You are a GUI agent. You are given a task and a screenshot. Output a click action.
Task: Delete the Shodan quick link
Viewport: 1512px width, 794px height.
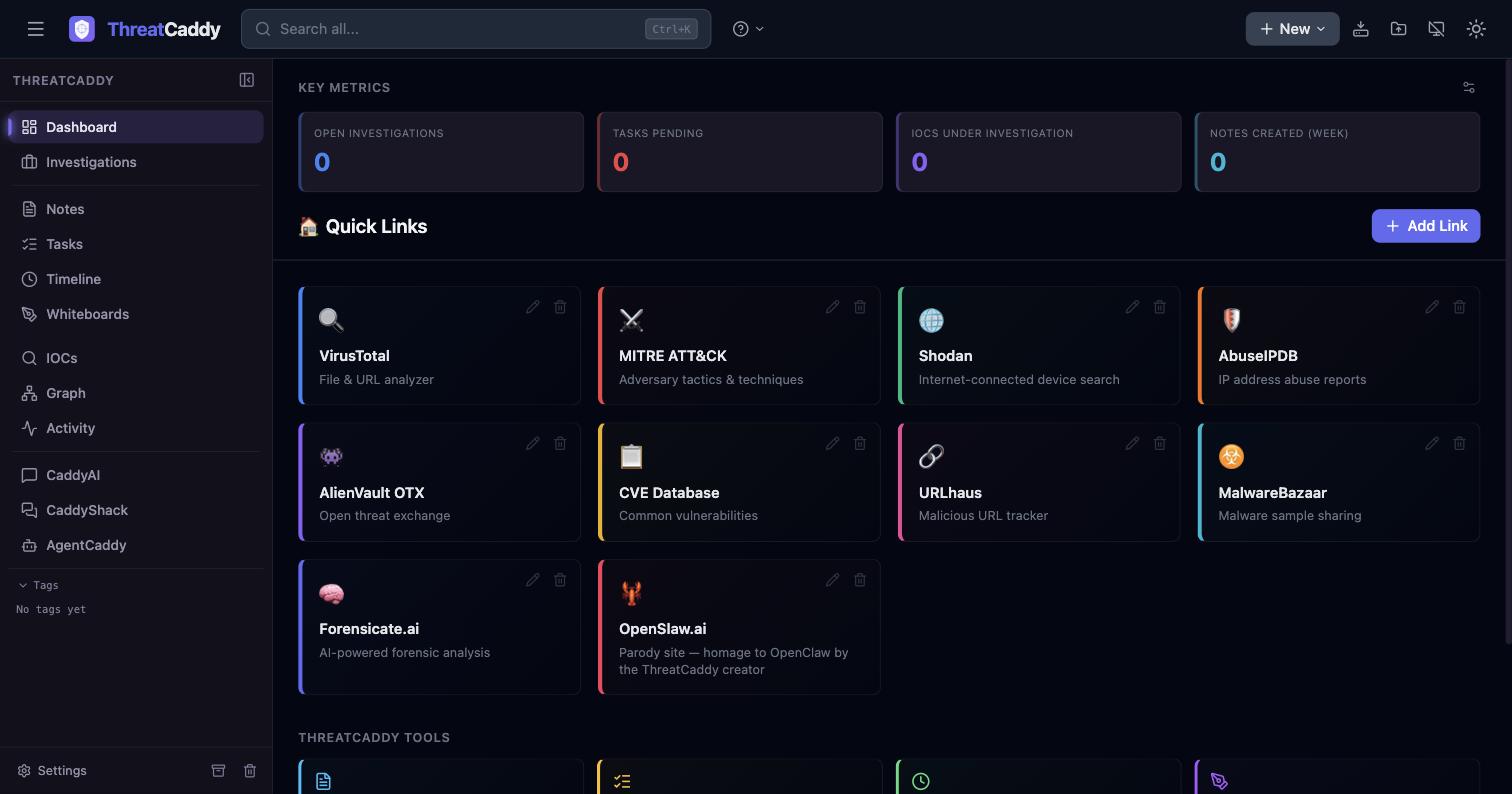[x=1160, y=307]
